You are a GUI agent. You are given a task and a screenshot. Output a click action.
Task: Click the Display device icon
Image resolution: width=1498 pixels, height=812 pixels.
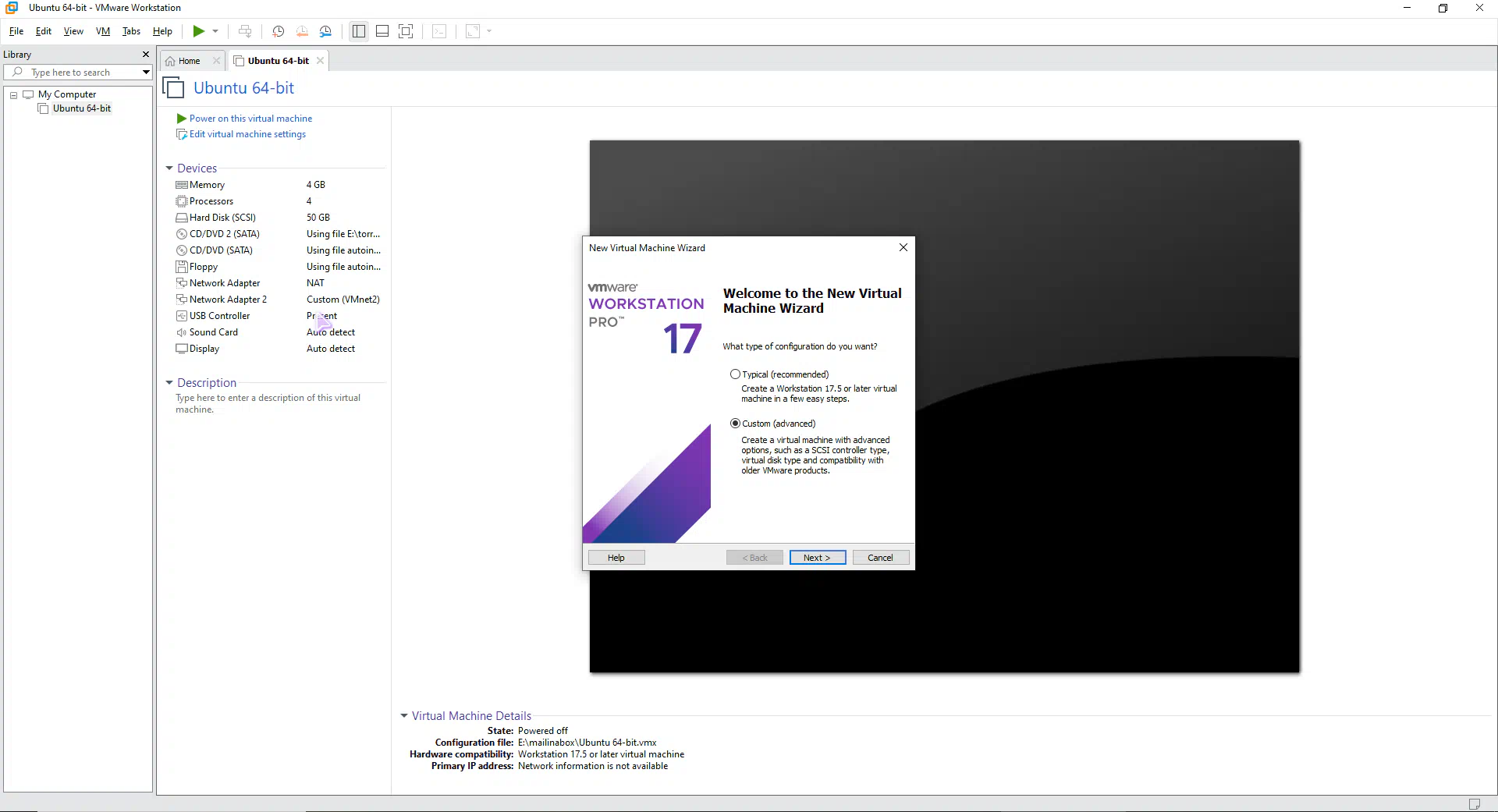(x=182, y=349)
